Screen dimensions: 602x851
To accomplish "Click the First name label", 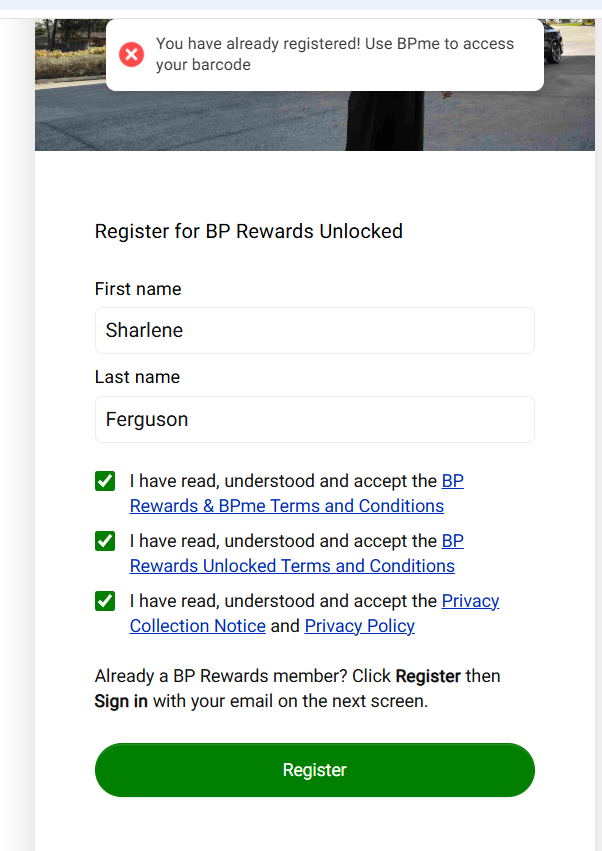I will click(138, 289).
